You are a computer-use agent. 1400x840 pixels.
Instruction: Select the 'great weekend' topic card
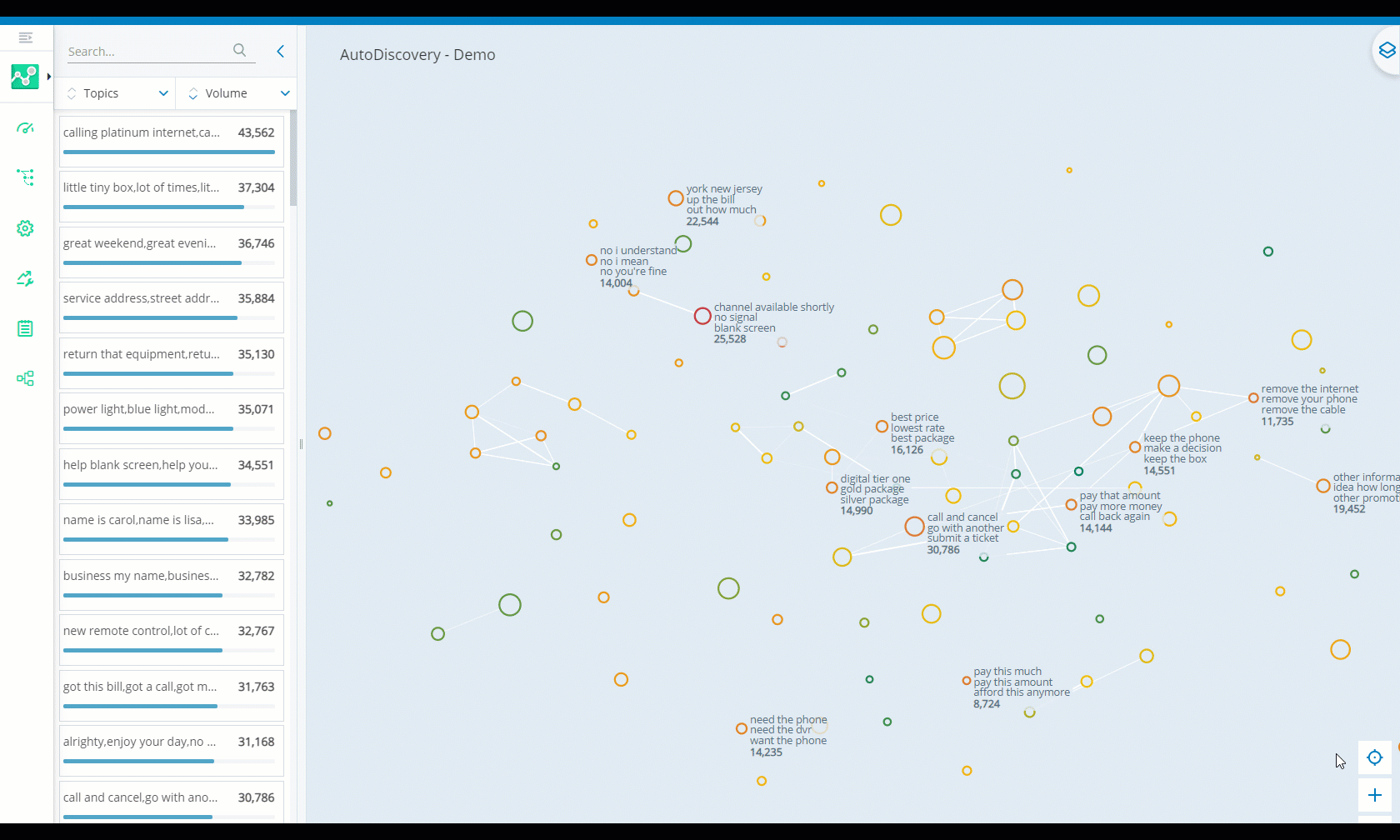tap(172, 252)
